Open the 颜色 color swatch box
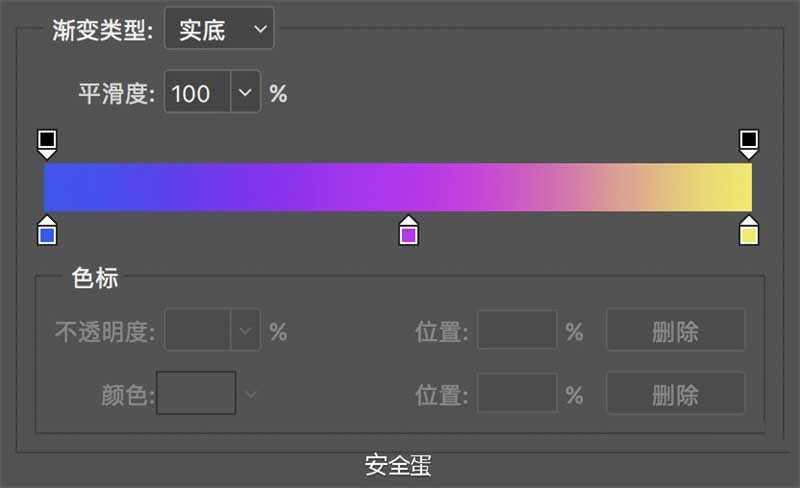Screen dimensions: 800x488 click(x=196, y=393)
